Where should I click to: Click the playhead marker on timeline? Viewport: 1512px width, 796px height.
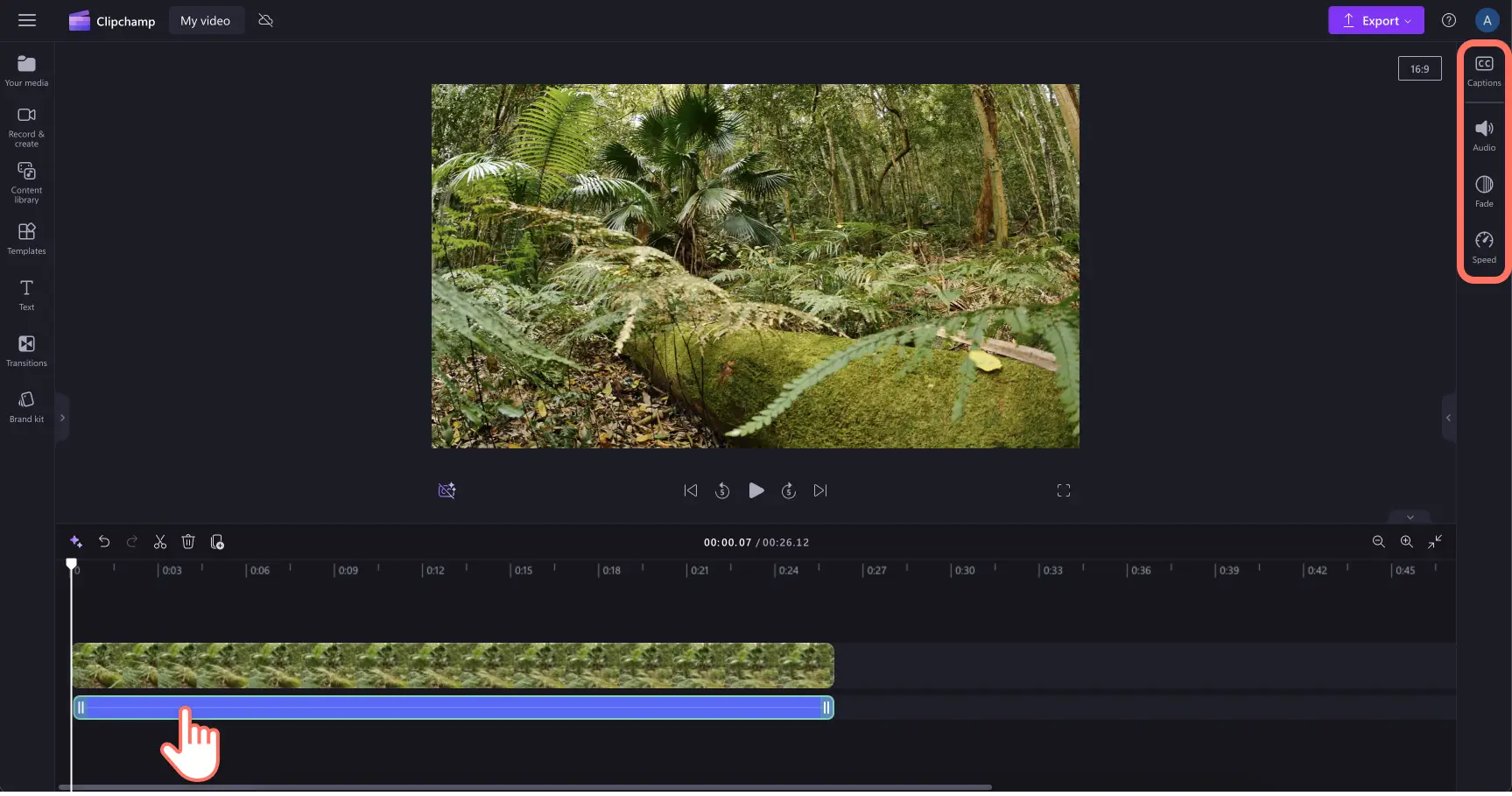coord(72,564)
